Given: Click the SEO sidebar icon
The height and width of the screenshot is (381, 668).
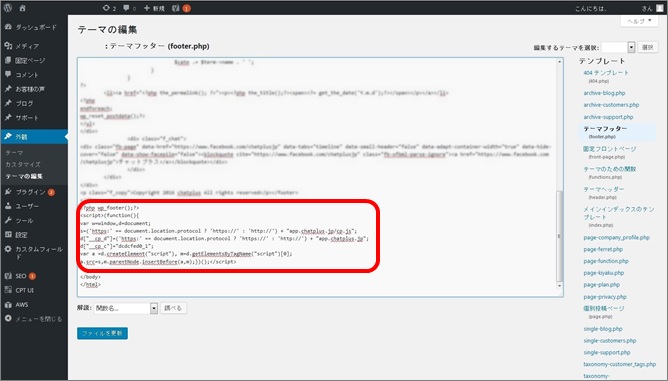Looking at the screenshot, I should tap(8, 276).
